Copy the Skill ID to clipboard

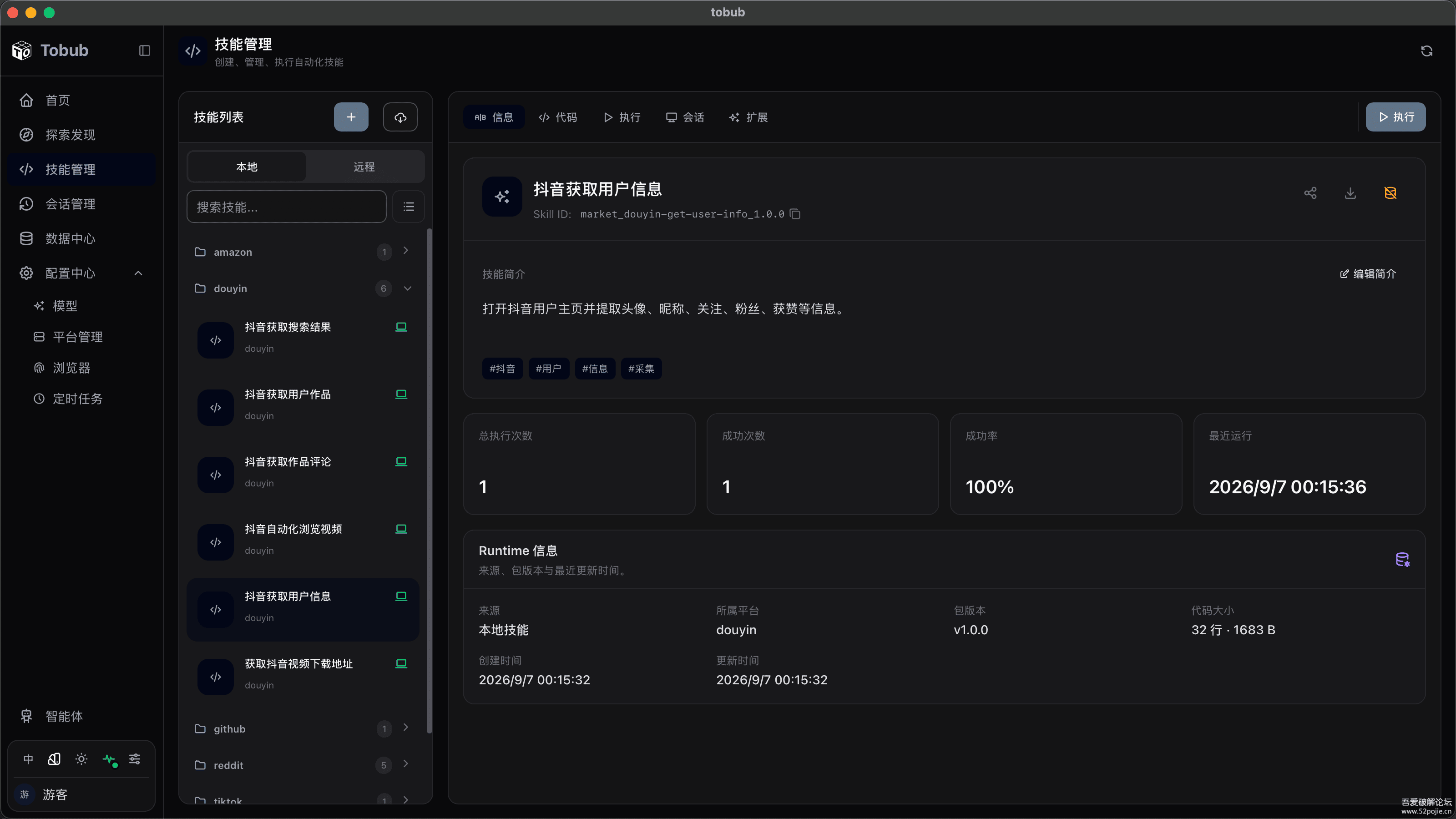point(795,214)
